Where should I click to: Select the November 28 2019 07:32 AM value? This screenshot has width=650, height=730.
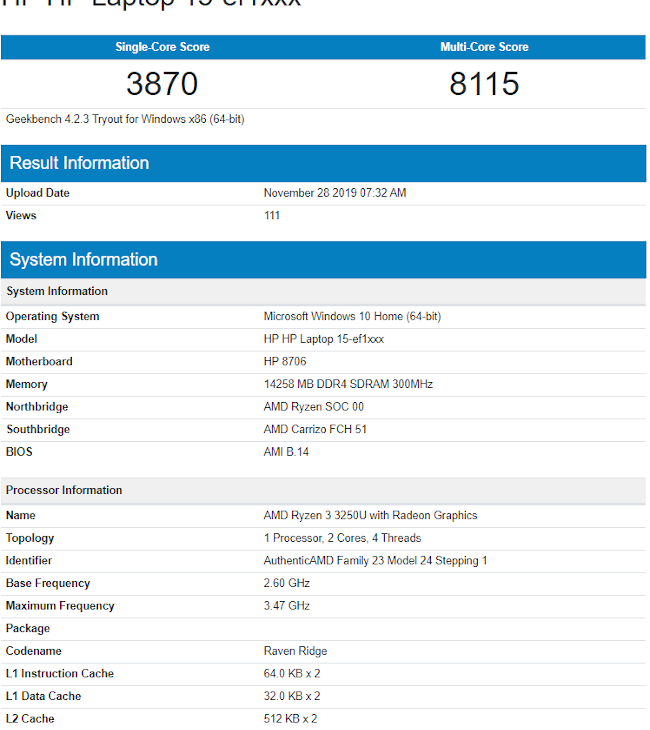(x=335, y=193)
